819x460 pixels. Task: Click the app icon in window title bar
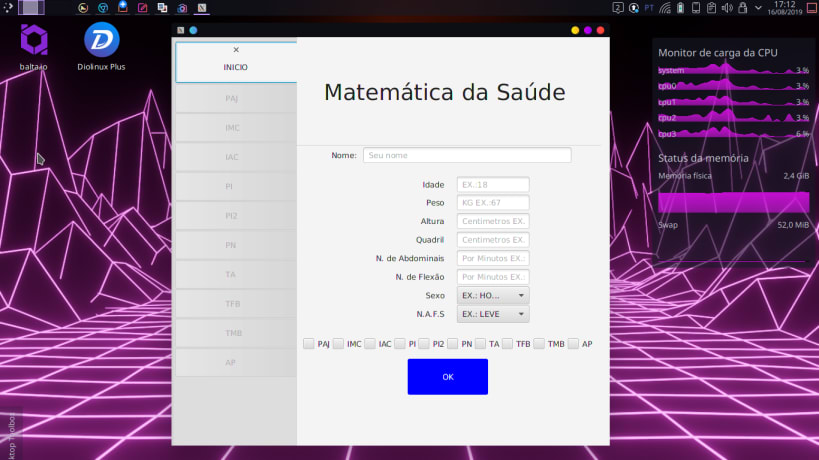pos(181,30)
